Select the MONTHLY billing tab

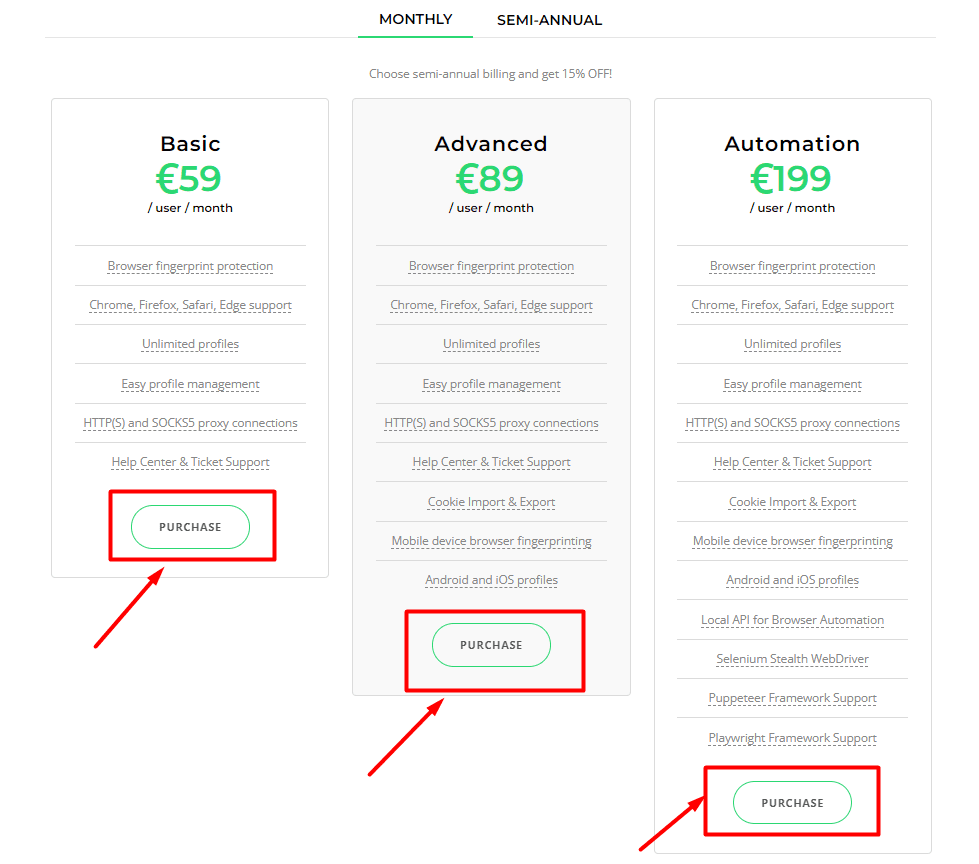(415, 19)
